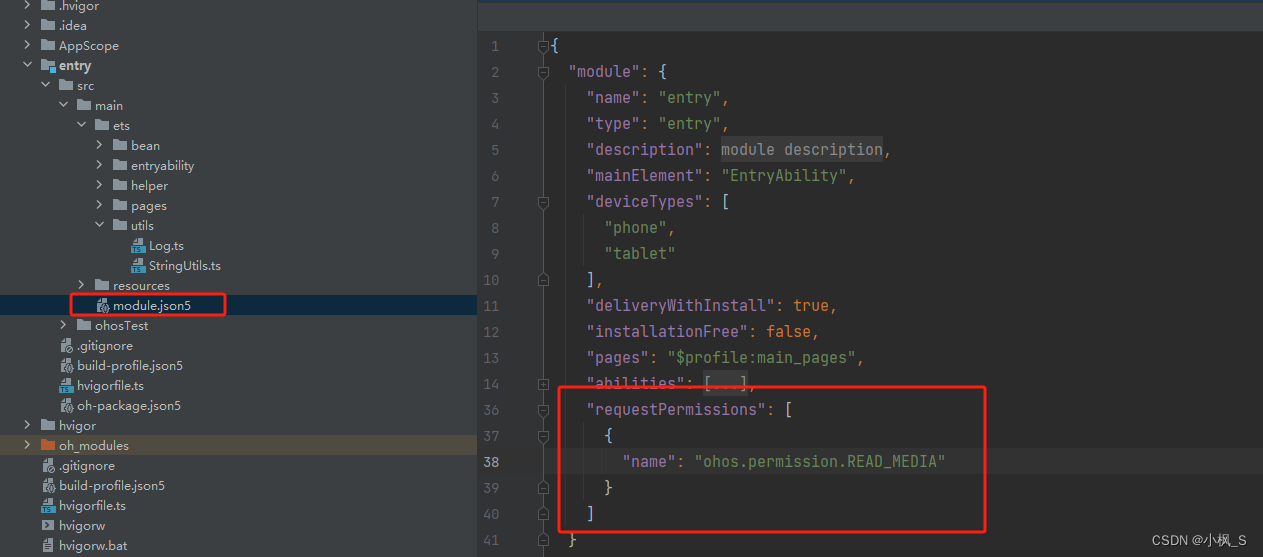1263x557 pixels.
Task: Select oh-package.json5 in the tree
Action: (x=129, y=405)
